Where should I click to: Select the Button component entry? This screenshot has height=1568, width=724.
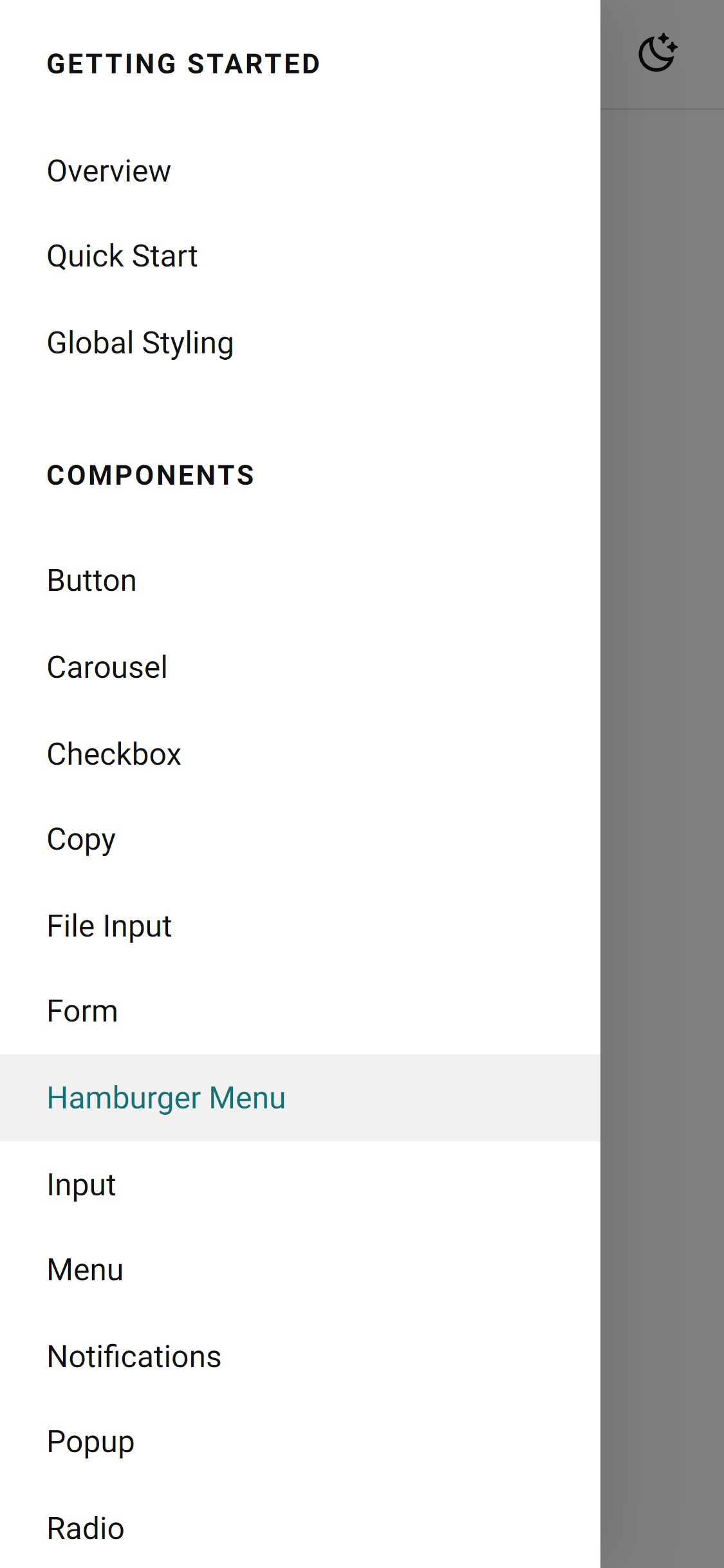click(91, 579)
